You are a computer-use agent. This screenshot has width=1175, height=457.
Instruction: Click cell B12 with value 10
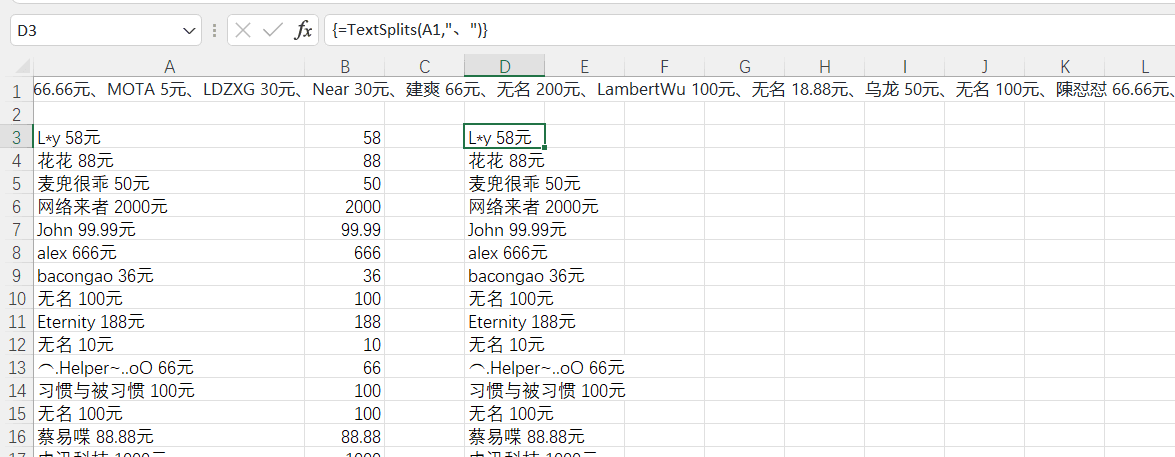(345, 345)
